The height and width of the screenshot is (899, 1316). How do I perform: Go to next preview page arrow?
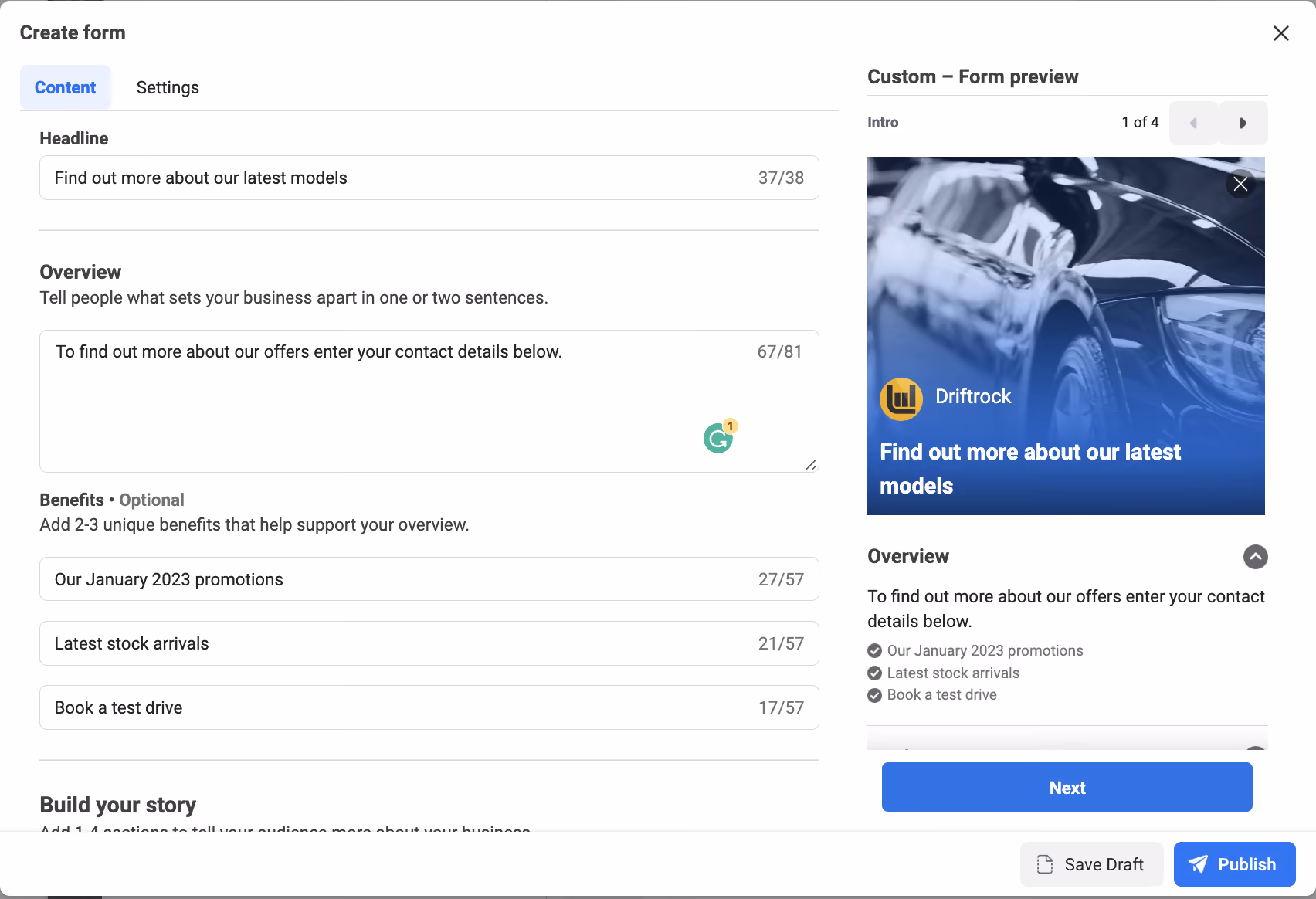tap(1243, 123)
